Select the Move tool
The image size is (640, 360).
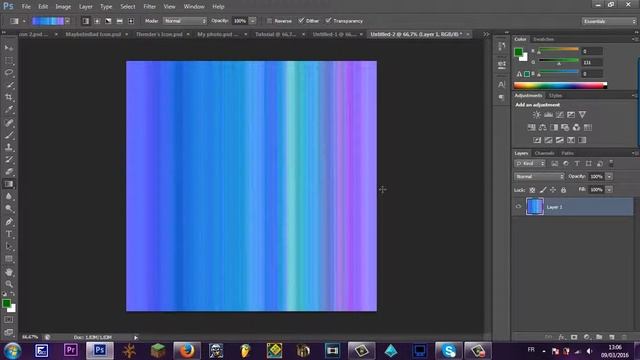[x=9, y=48]
